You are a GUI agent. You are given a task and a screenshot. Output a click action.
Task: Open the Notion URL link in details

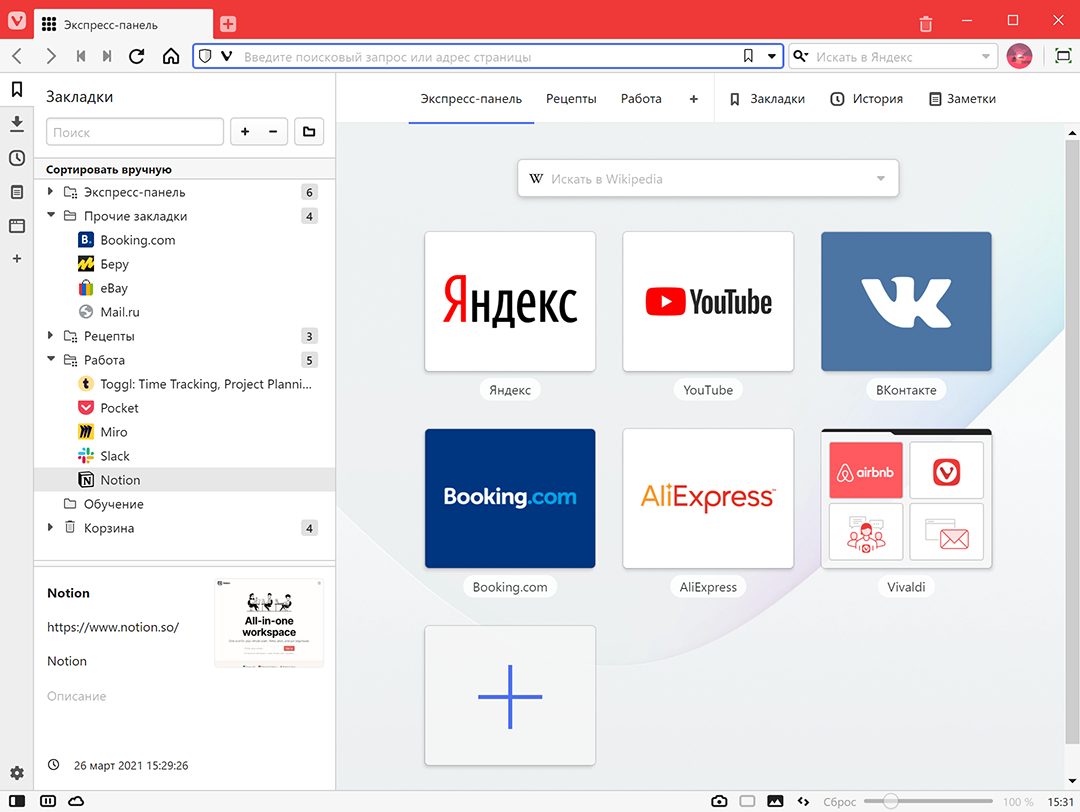click(113, 627)
